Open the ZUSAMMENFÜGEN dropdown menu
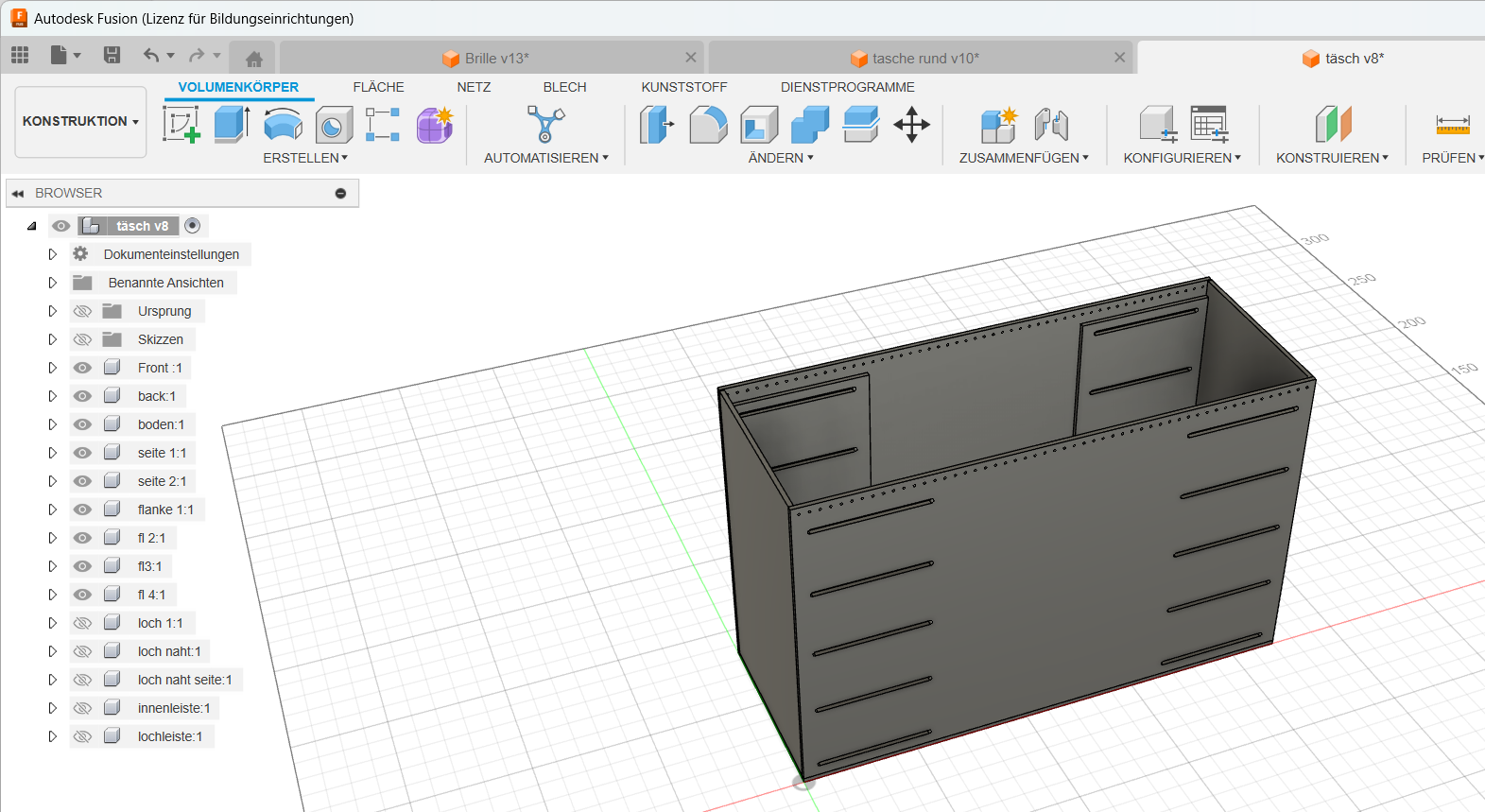Screen dimensions: 1485x812 point(1024,158)
